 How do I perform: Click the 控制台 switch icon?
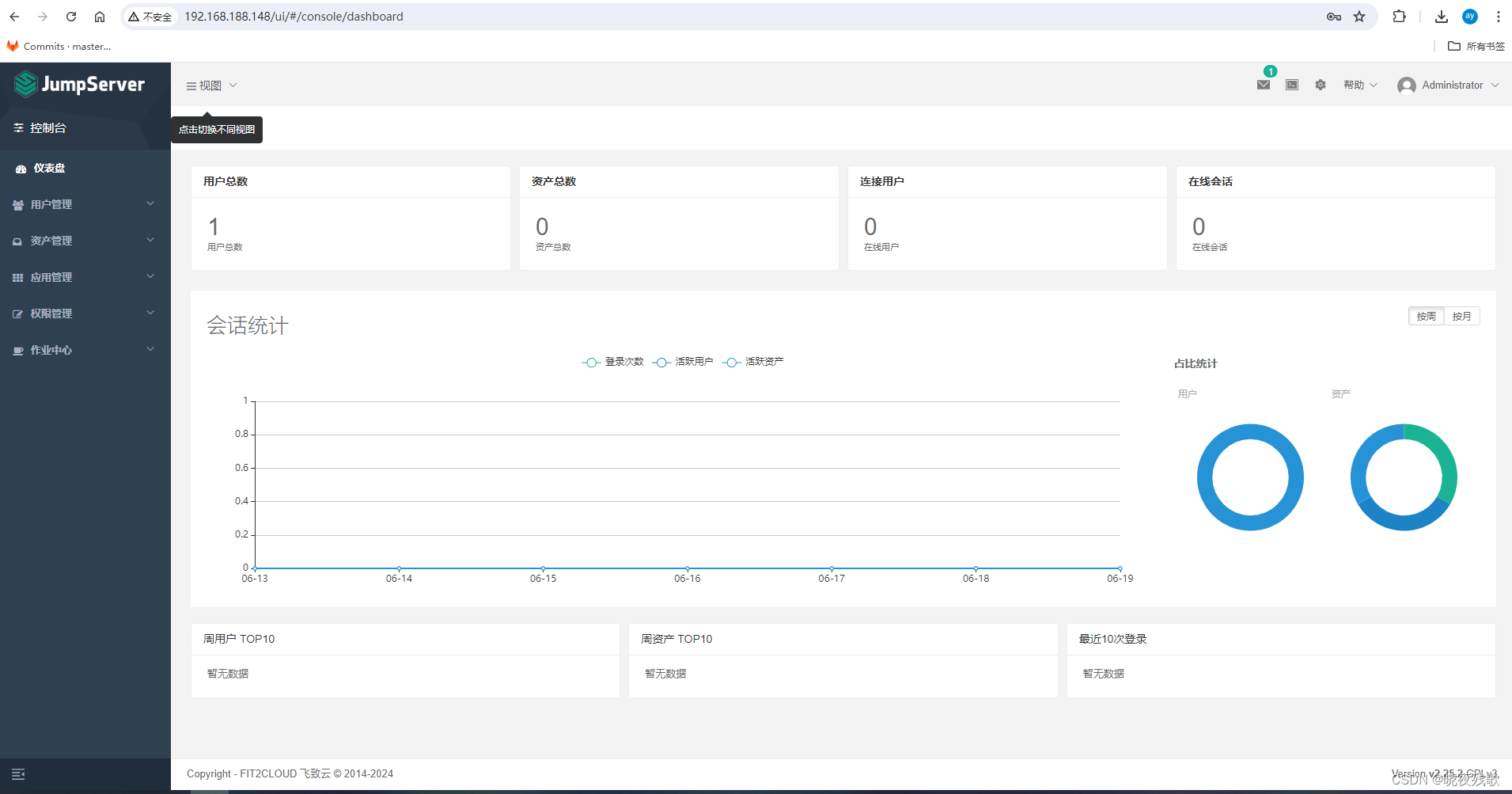[x=18, y=127]
